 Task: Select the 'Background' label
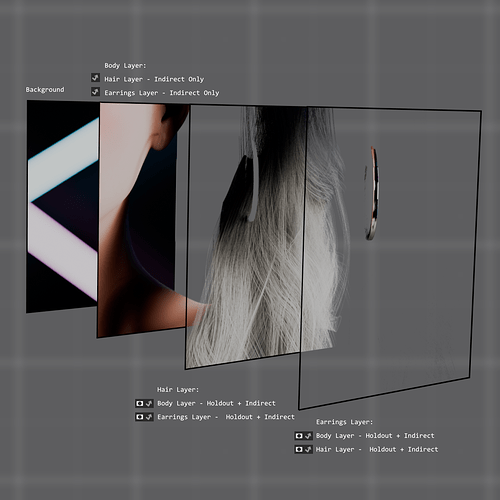click(x=45, y=90)
